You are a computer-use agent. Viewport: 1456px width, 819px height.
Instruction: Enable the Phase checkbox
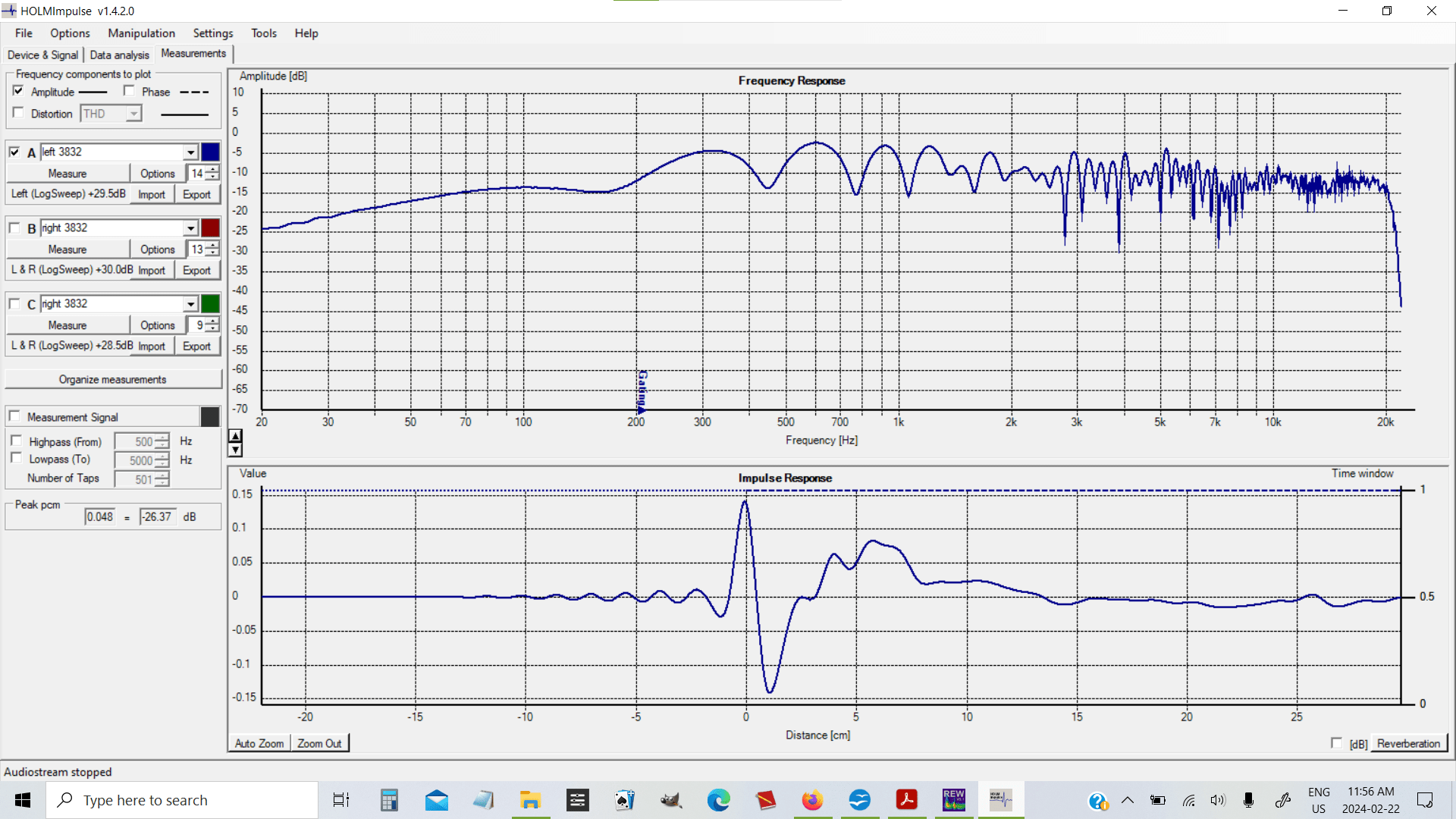click(129, 91)
